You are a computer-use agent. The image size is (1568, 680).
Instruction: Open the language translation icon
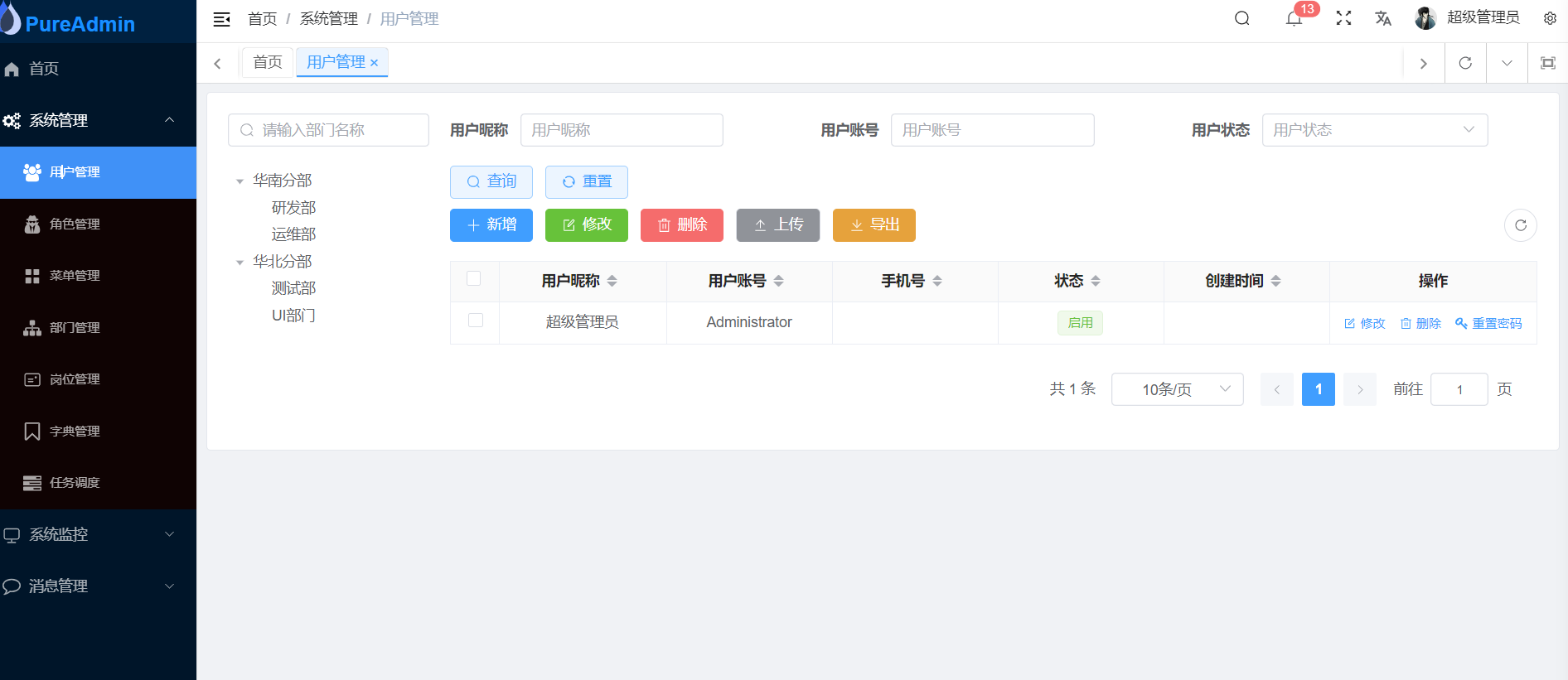click(1383, 18)
